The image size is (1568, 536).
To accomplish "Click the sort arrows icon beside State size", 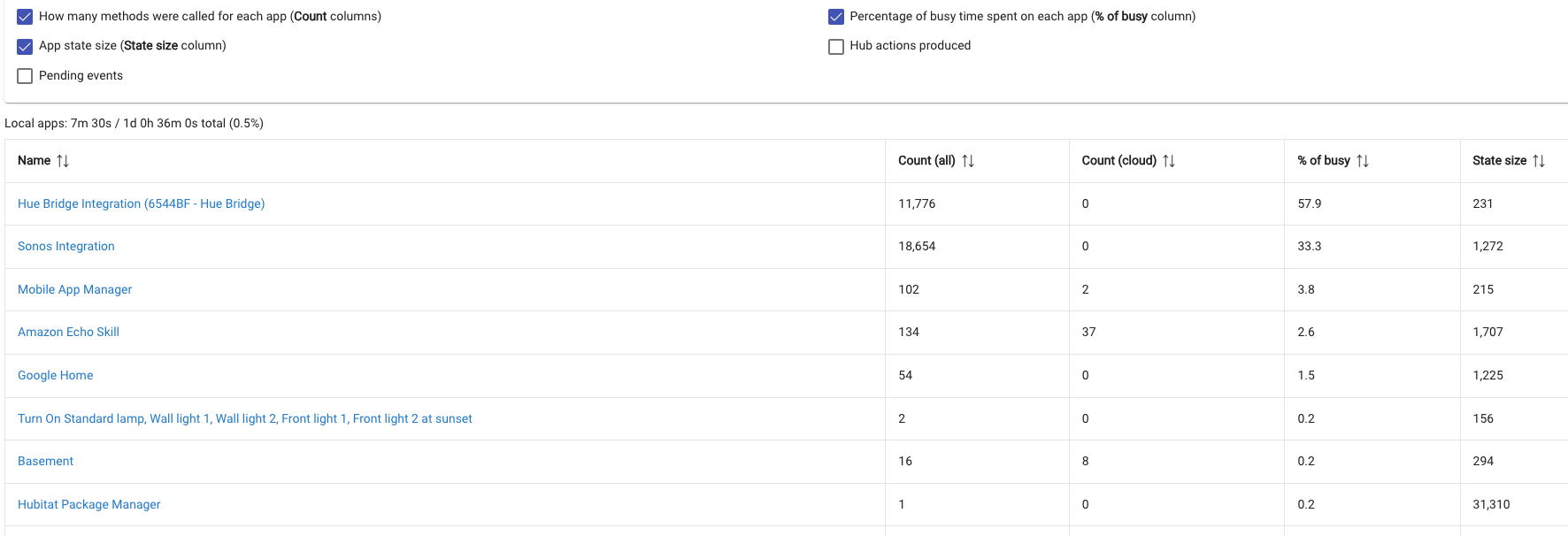I will coord(1539,161).
